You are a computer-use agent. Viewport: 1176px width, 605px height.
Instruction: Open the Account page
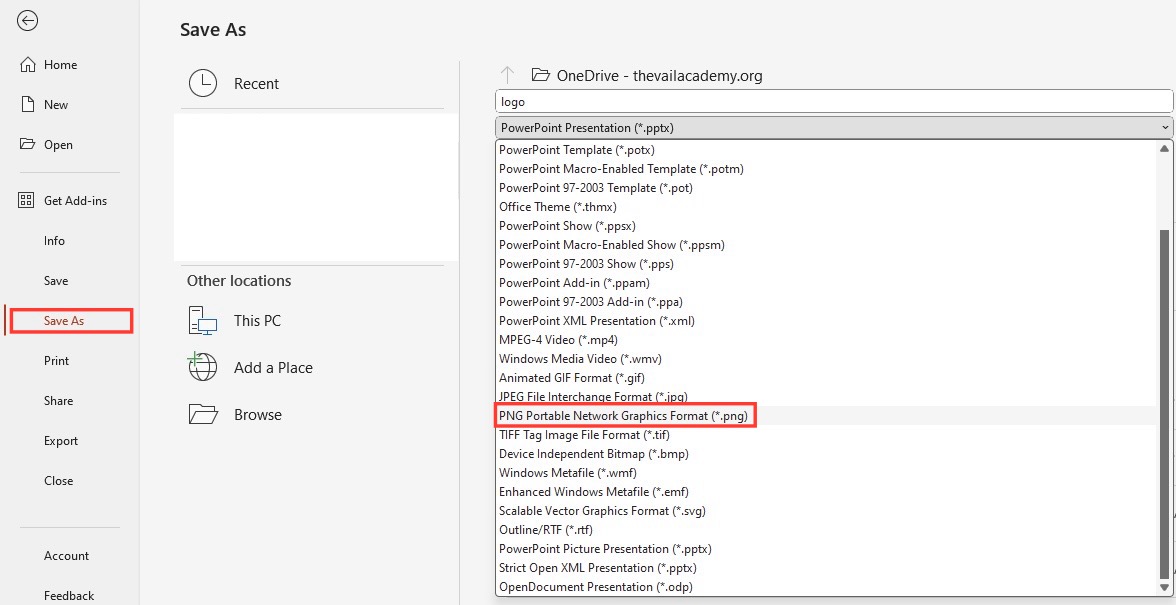pos(66,556)
